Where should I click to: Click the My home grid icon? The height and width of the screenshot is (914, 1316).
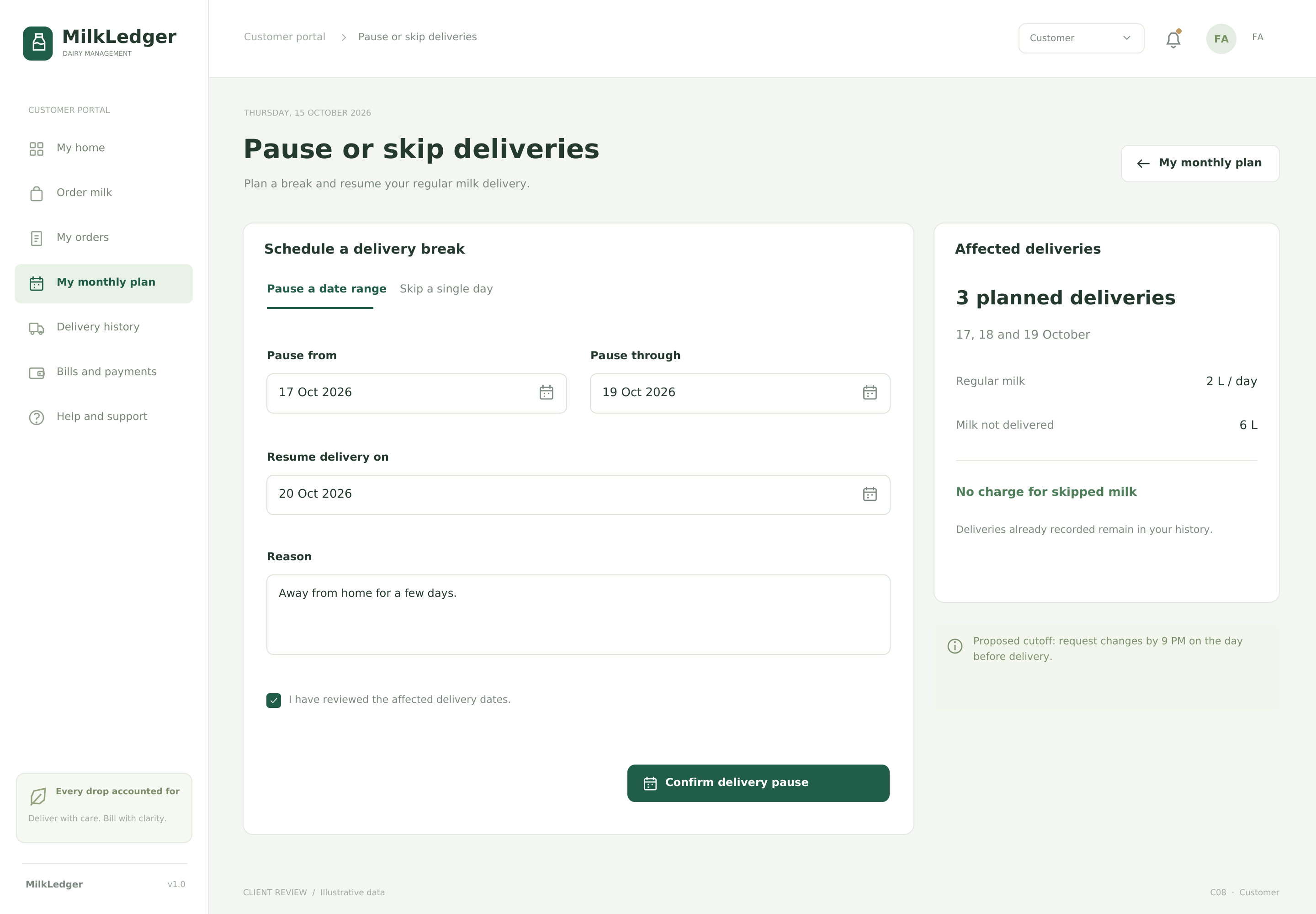[x=37, y=149]
